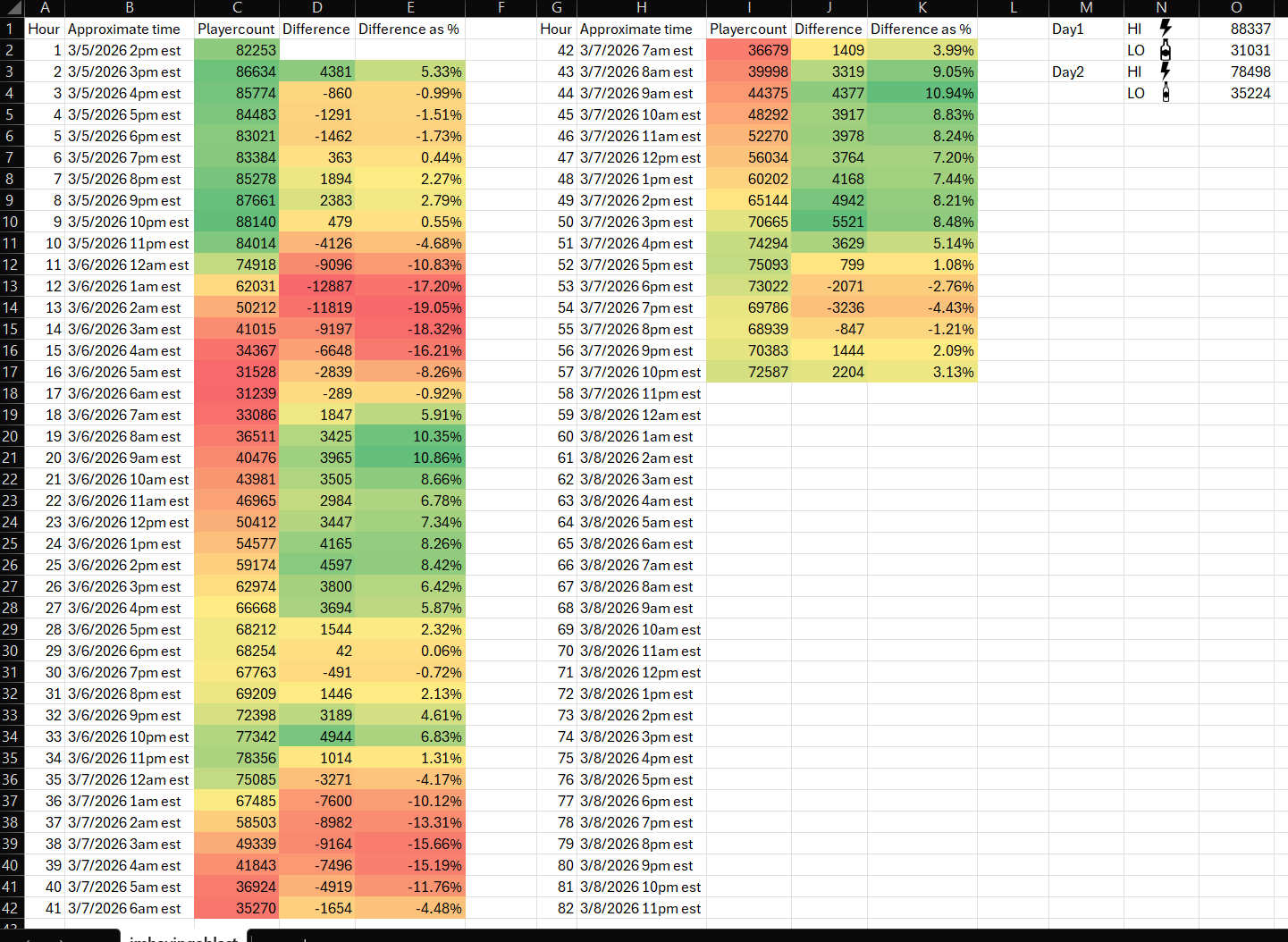Viewport: 1288px width, 942px height.
Task: Select the column N header
Action: point(1161,8)
